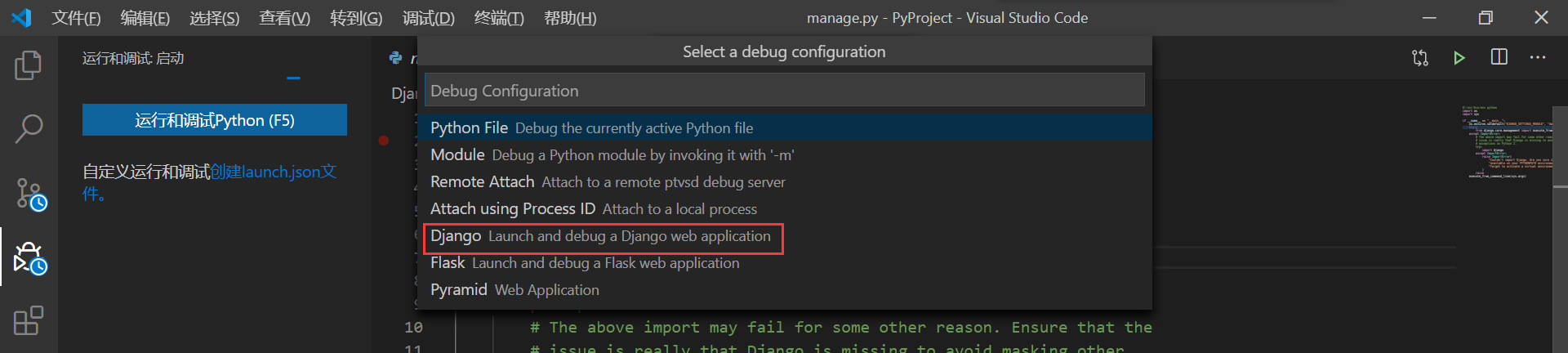This screenshot has width=1568, height=353.
Task: Focus the Debug Configuration input box
Action: click(x=785, y=90)
